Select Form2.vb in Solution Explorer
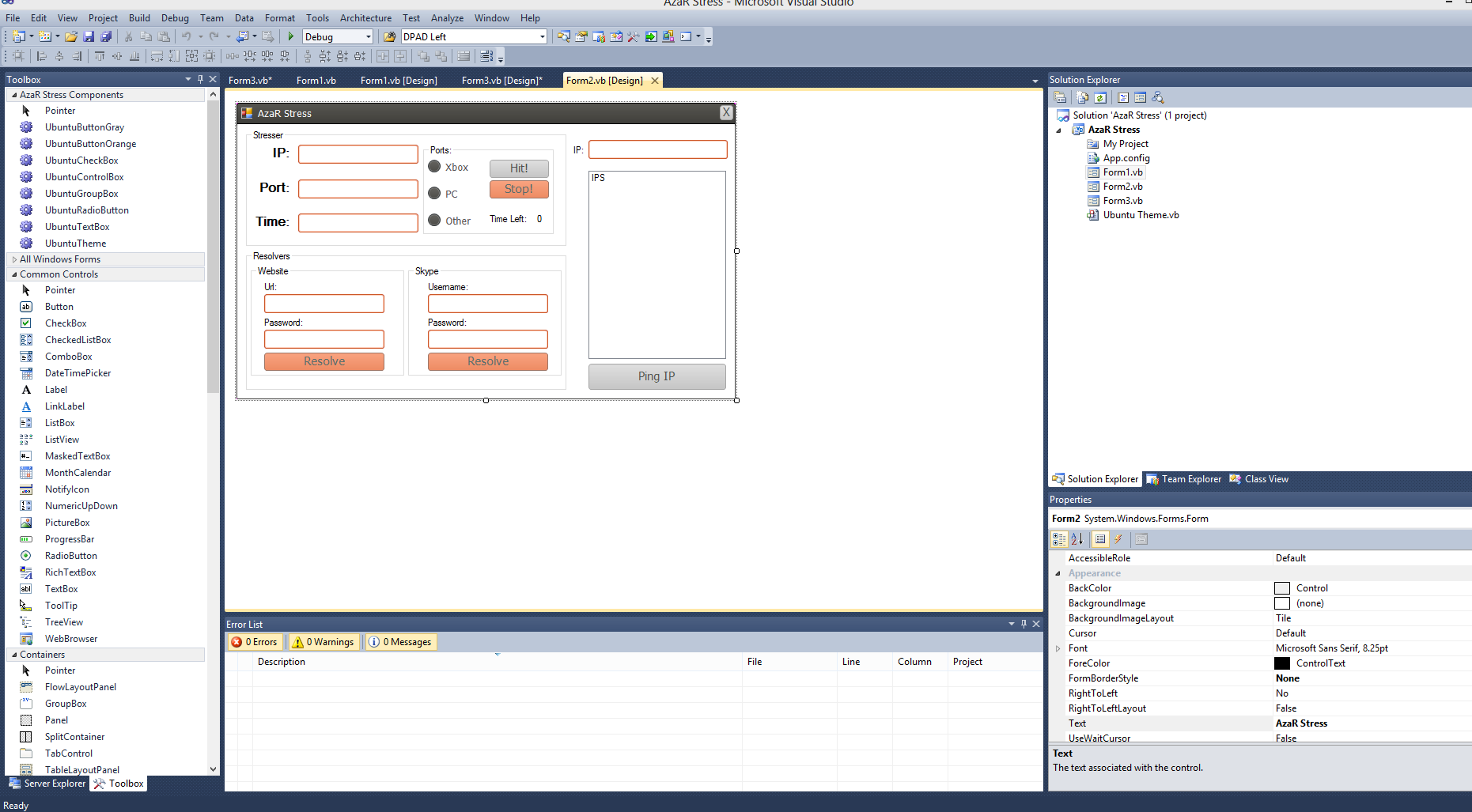 (x=1122, y=187)
